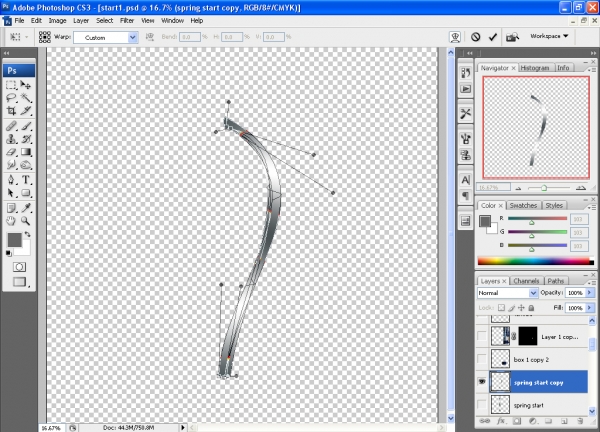
Task: Hide the spring start copy layer
Action: [482, 381]
